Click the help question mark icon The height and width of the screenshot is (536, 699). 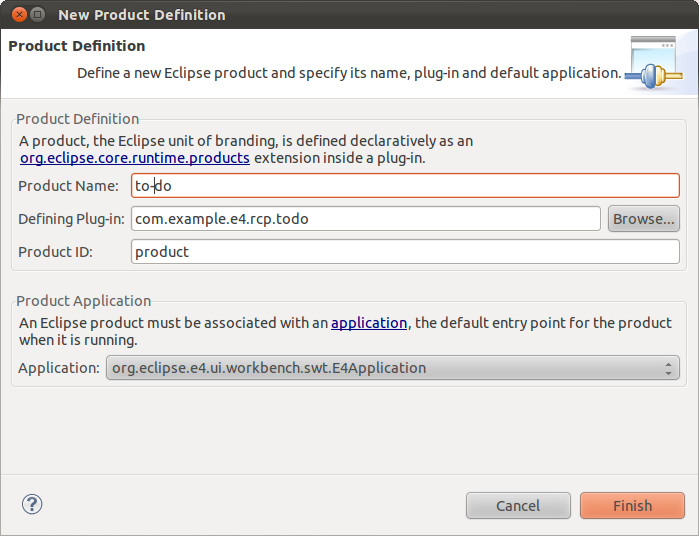tap(32, 504)
